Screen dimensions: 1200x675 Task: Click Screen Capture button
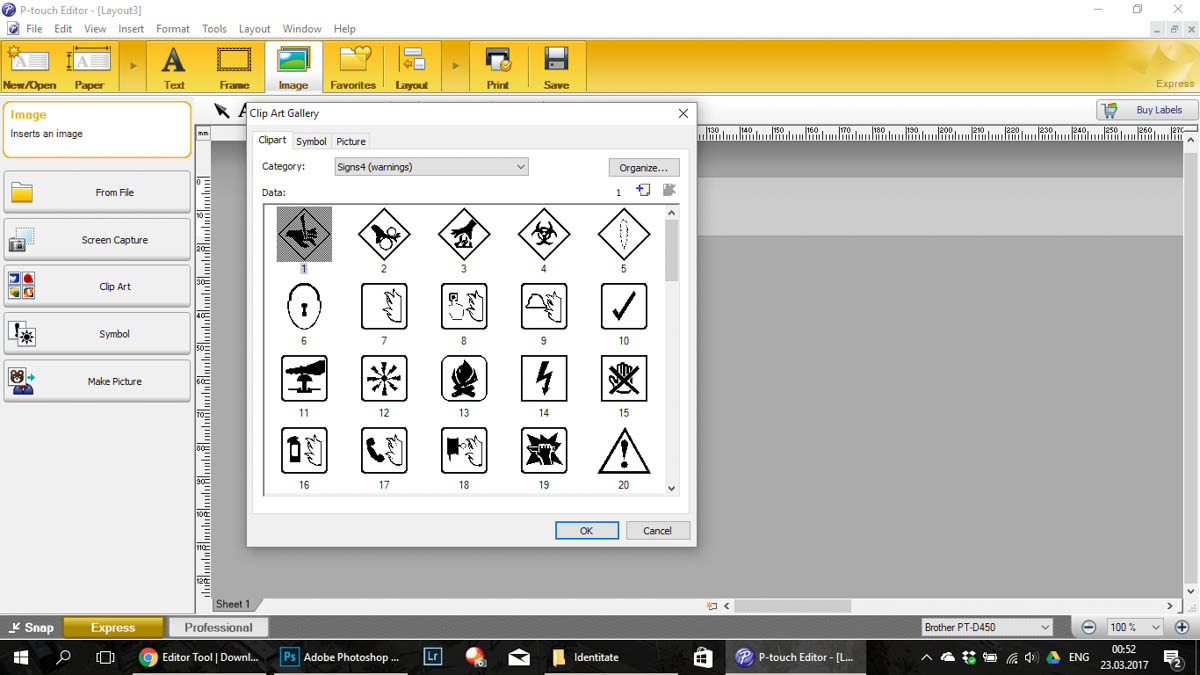[x=97, y=240]
